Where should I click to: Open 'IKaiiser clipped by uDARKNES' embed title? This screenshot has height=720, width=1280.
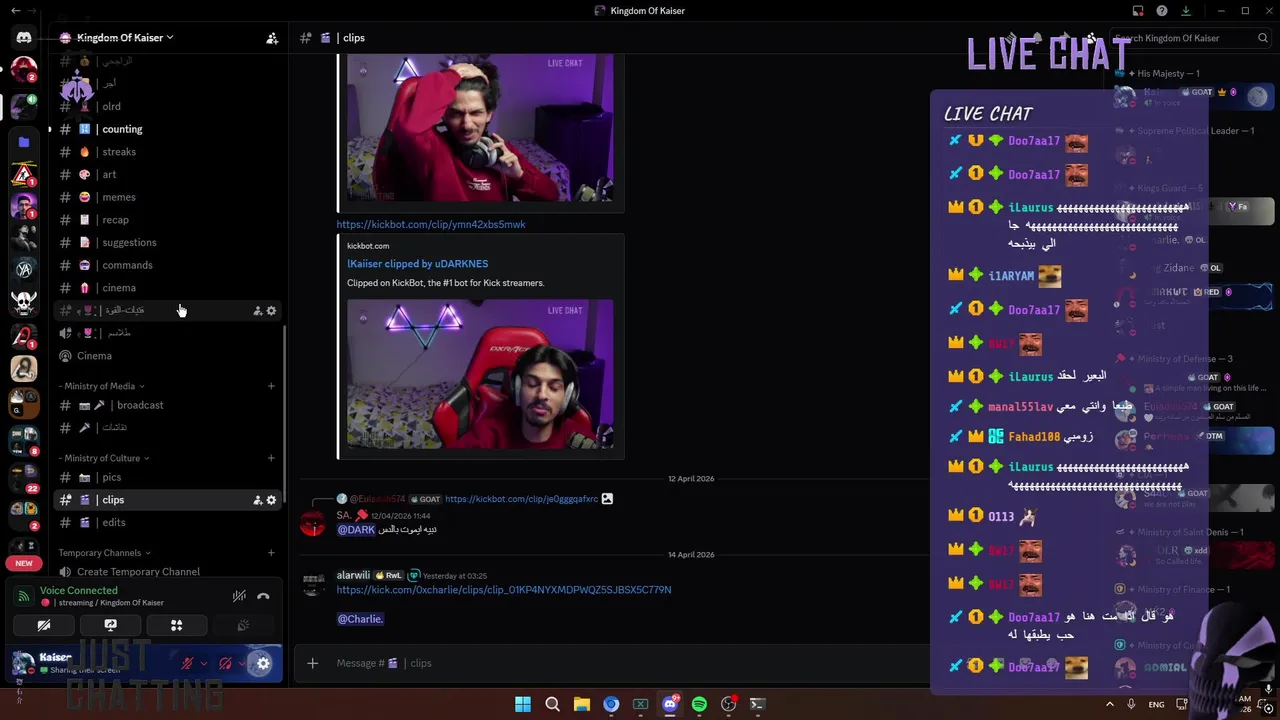pos(418,264)
